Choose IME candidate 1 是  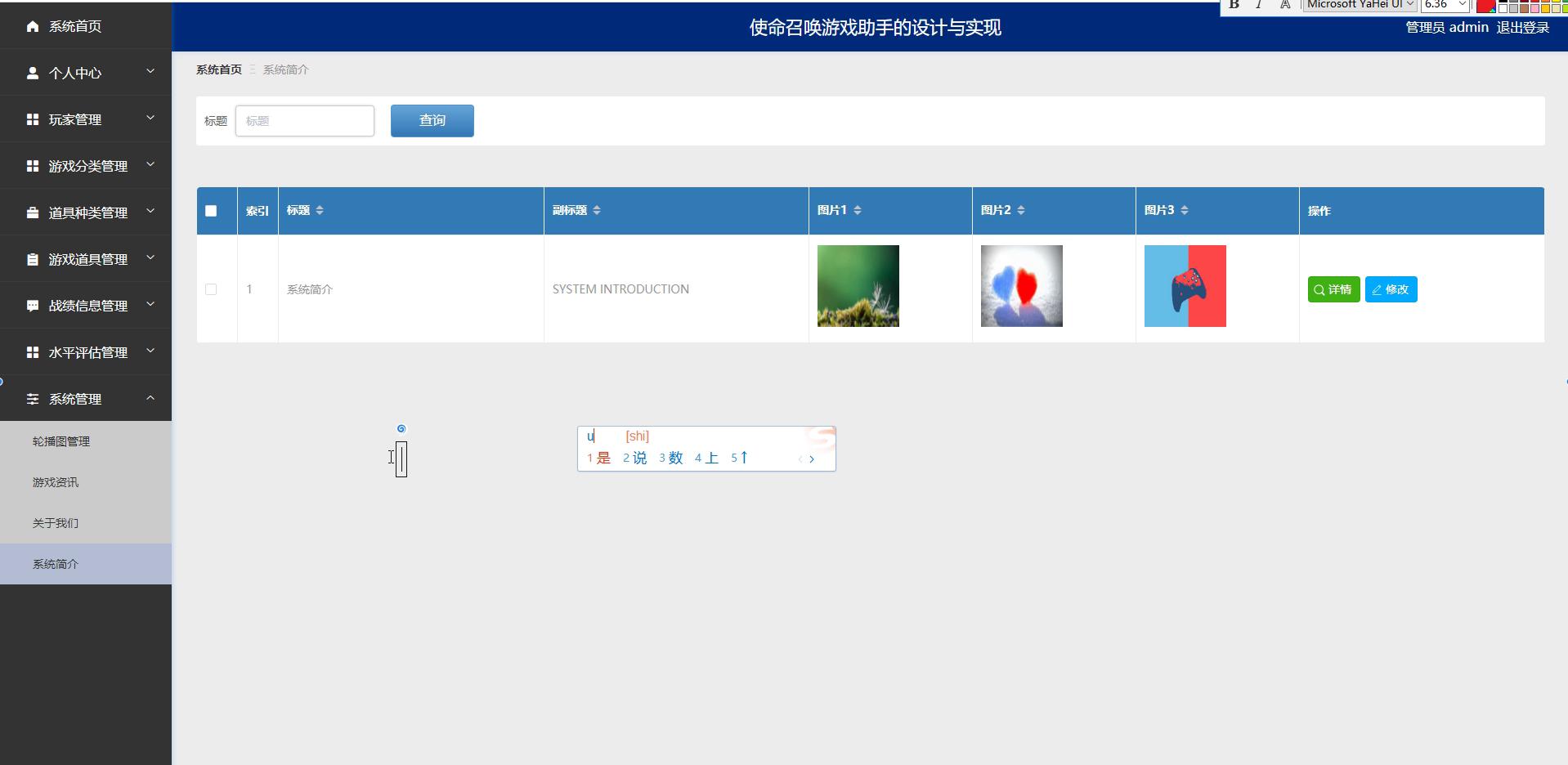(x=599, y=459)
